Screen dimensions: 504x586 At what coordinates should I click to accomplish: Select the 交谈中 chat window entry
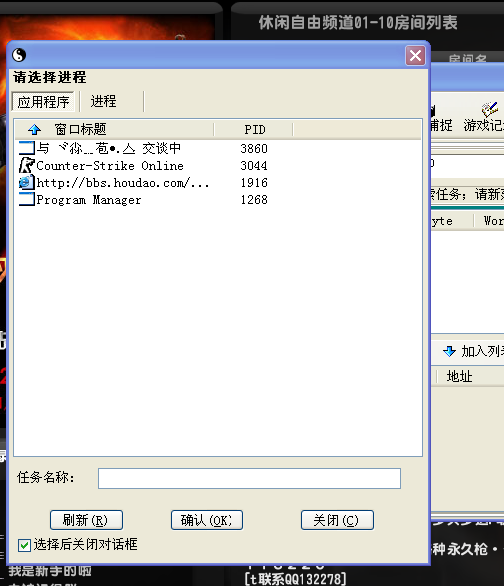pos(109,149)
